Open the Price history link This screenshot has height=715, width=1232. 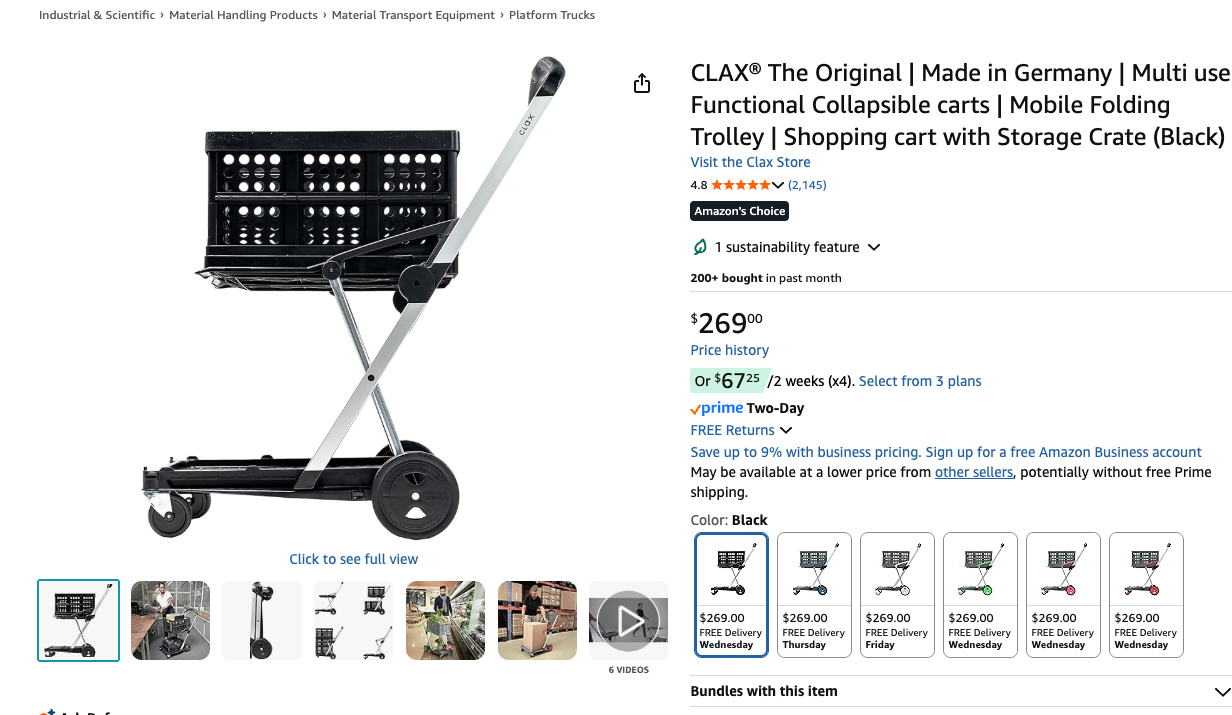tap(729, 350)
